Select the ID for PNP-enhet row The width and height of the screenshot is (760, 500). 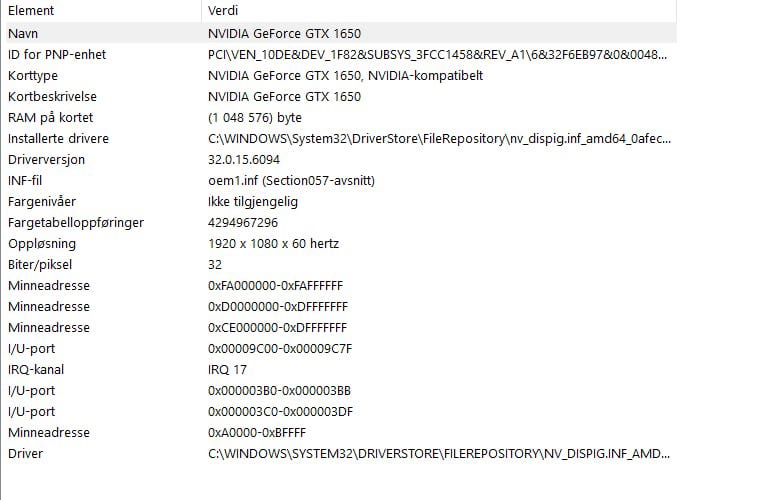pyautogui.click(x=56, y=54)
